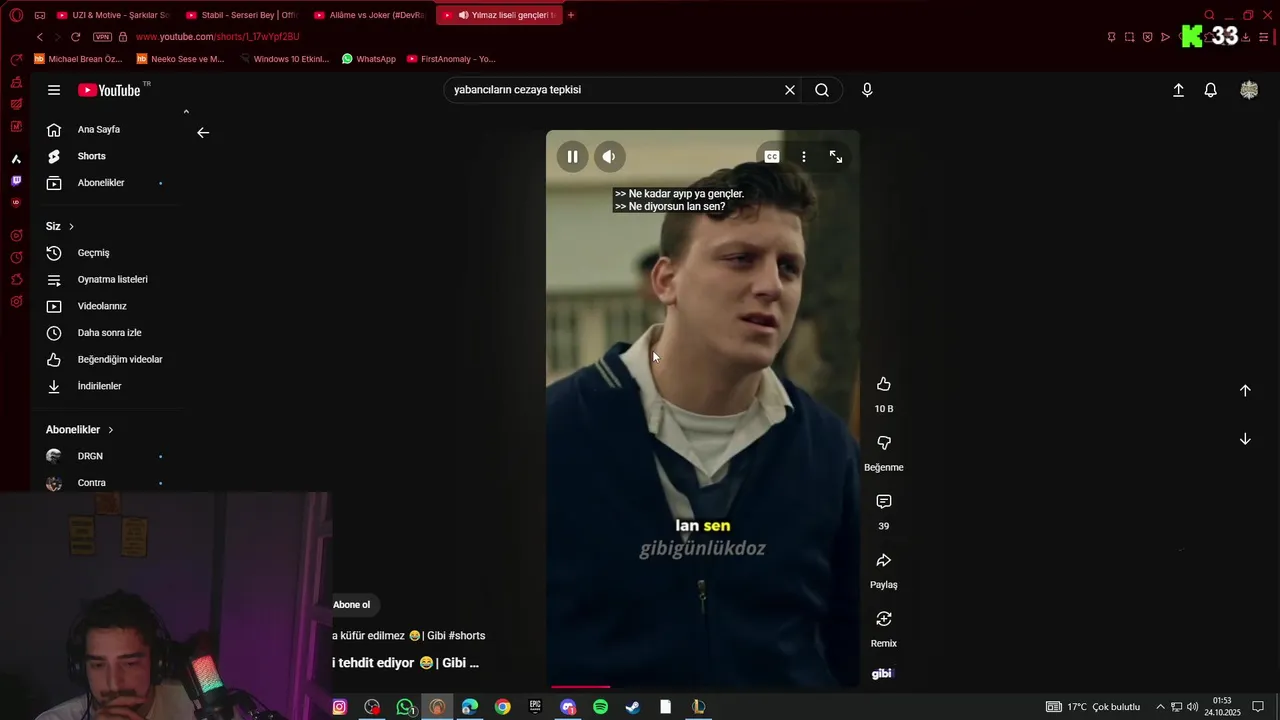Switch to the UZI & Motive browser tab
Screen dimensions: 1280x720
point(113,15)
